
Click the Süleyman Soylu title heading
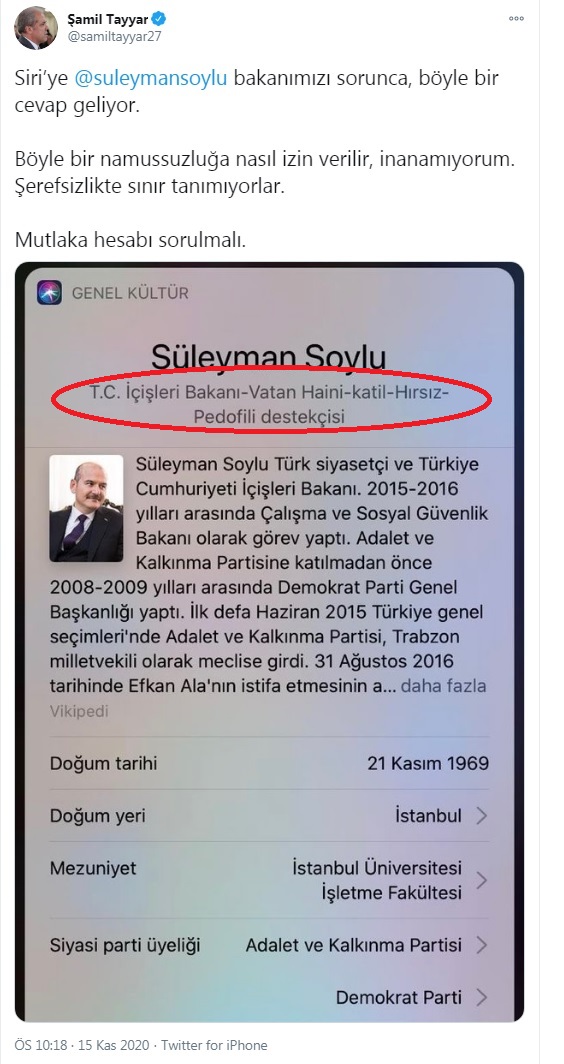269,355
